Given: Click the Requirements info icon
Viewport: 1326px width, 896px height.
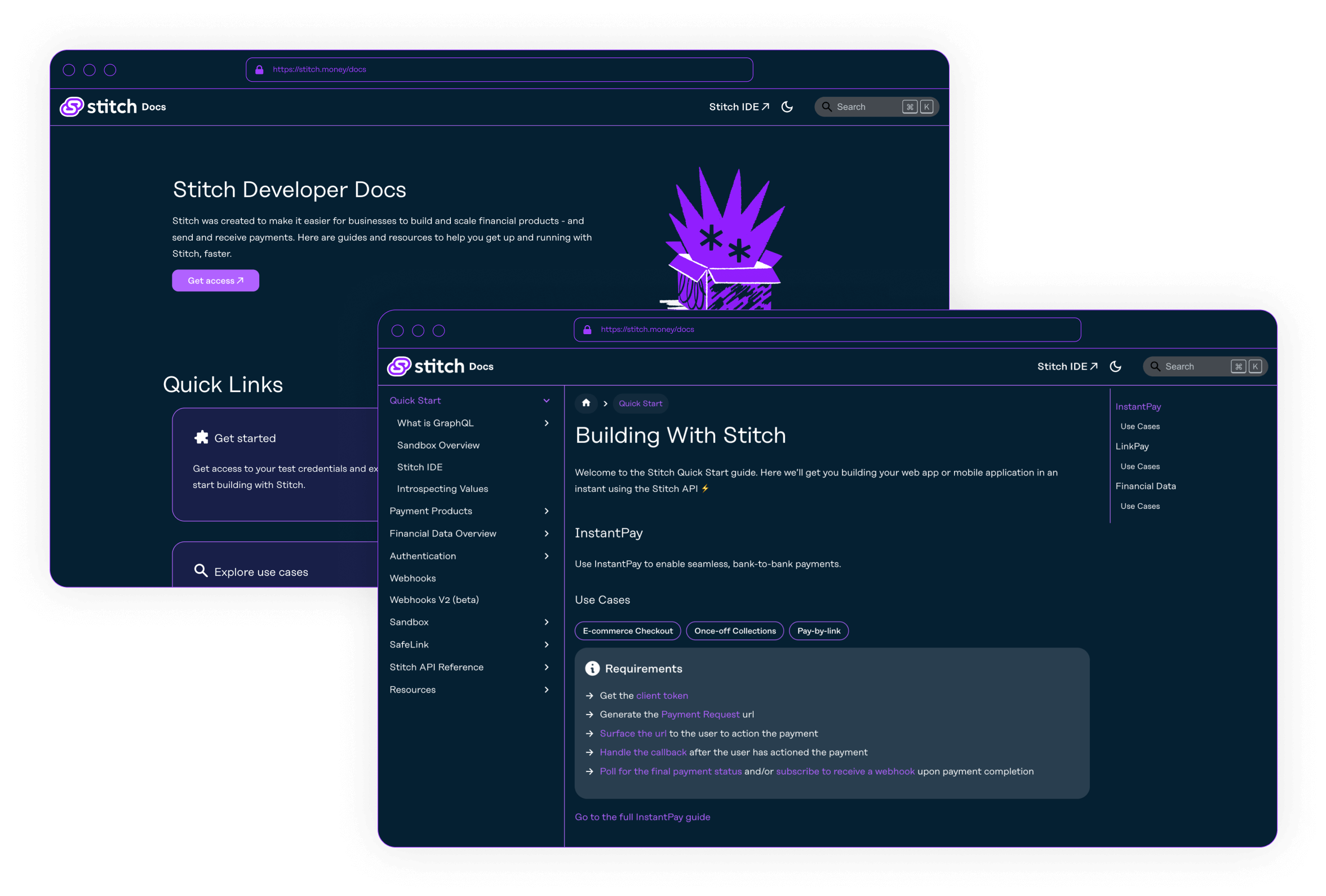Looking at the screenshot, I should tap(592, 668).
